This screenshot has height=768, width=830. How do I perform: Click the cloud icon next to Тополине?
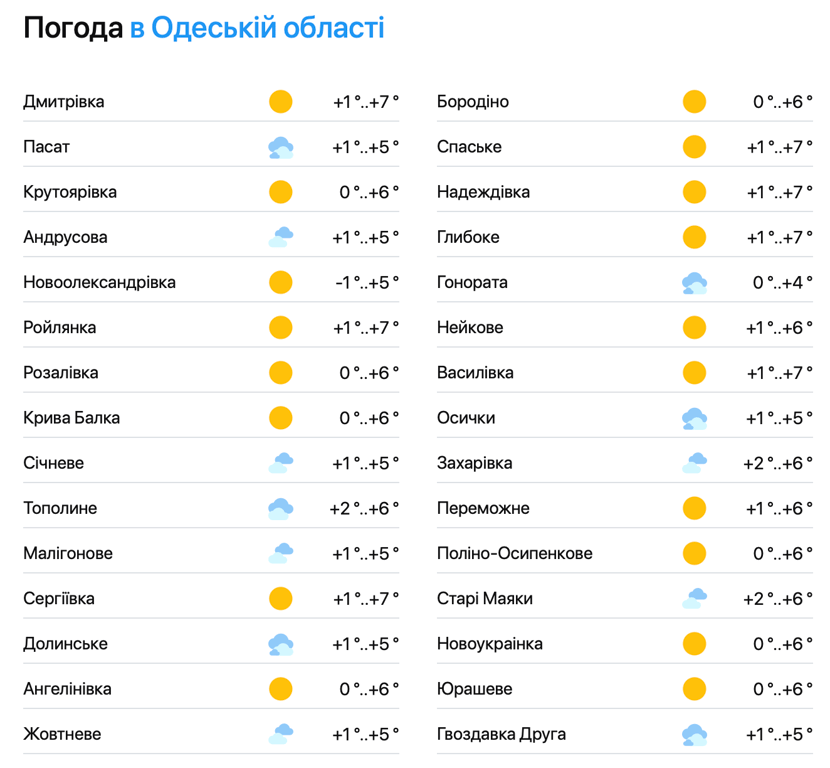(x=280, y=509)
